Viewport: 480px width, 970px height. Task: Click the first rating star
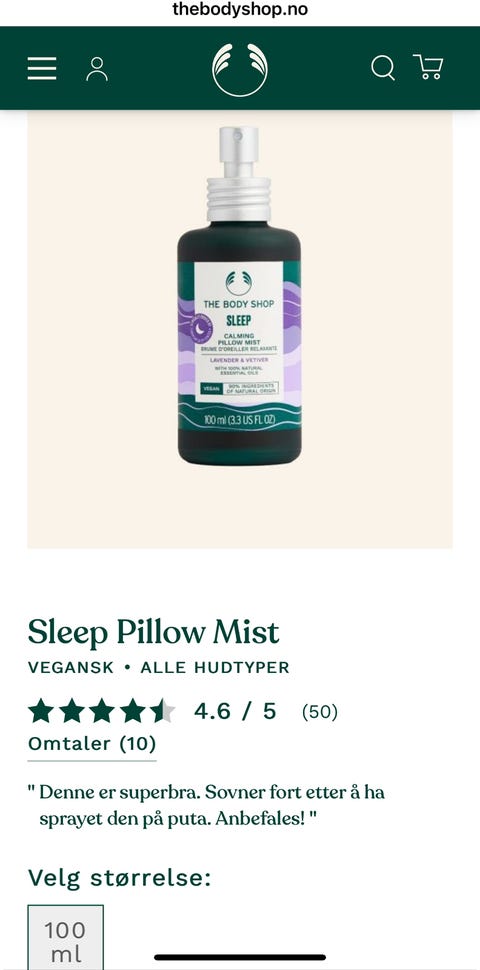41,711
